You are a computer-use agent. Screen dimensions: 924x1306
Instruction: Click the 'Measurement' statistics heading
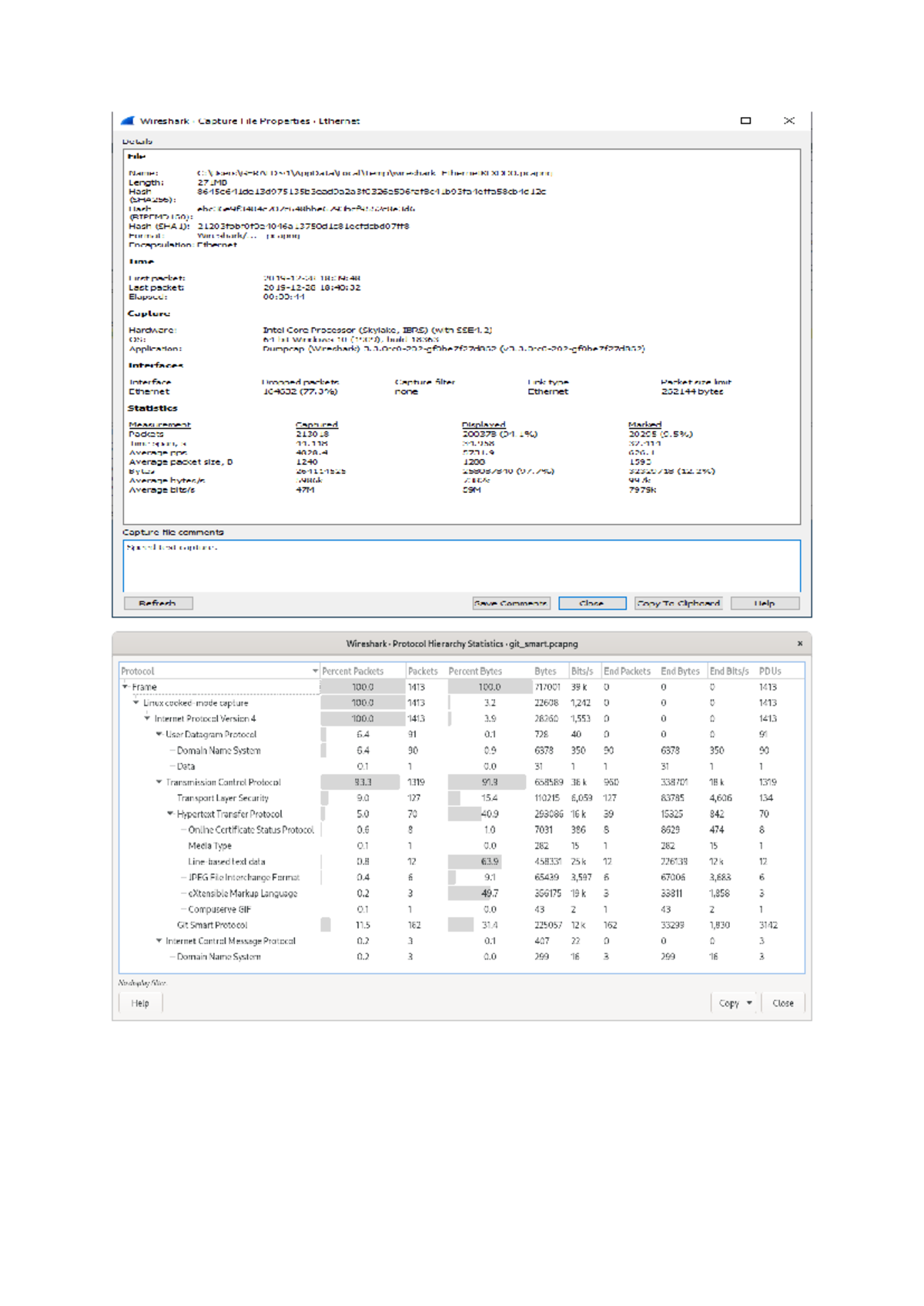pyautogui.click(x=159, y=425)
